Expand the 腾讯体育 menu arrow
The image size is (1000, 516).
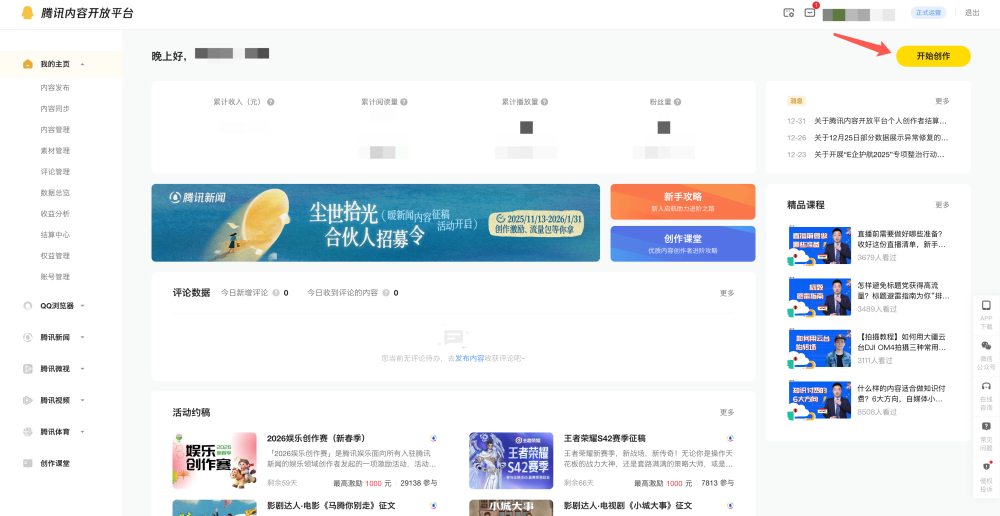click(x=82, y=432)
